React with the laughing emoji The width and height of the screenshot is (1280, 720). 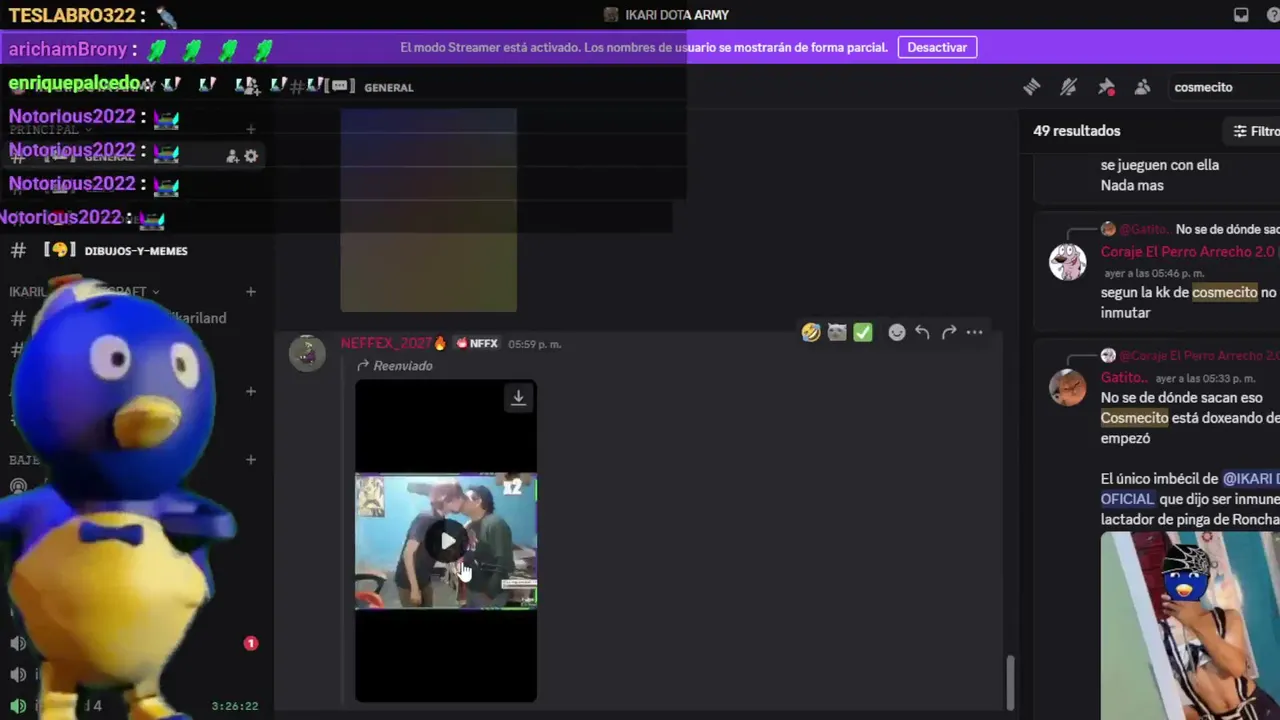click(811, 332)
